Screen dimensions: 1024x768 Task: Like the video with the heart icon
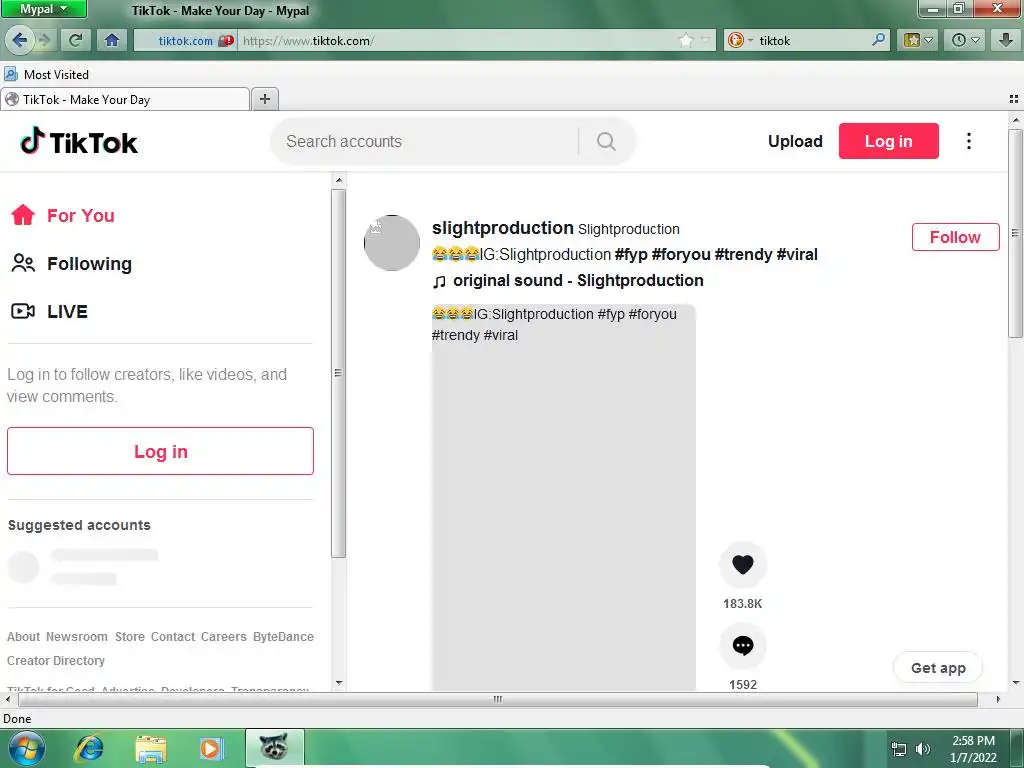[743, 564]
